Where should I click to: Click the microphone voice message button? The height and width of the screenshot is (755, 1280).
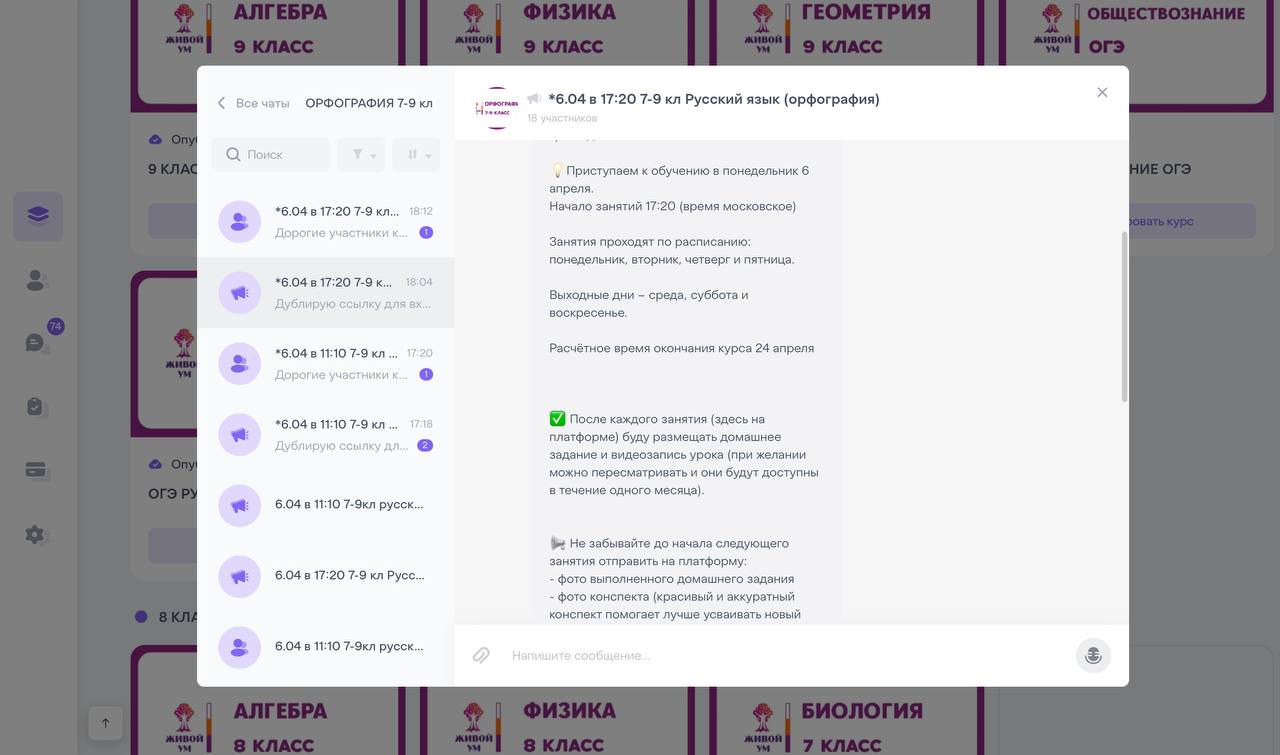1093,655
